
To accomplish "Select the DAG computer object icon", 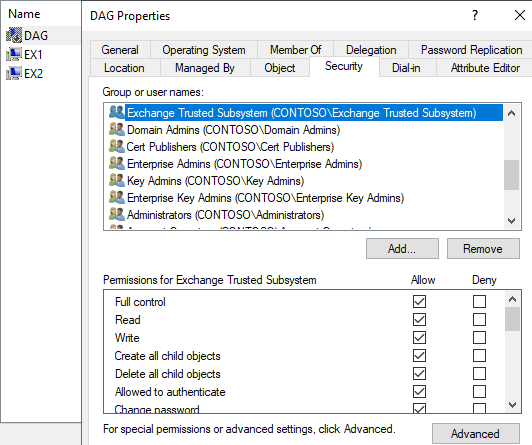I will (x=14, y=35).
